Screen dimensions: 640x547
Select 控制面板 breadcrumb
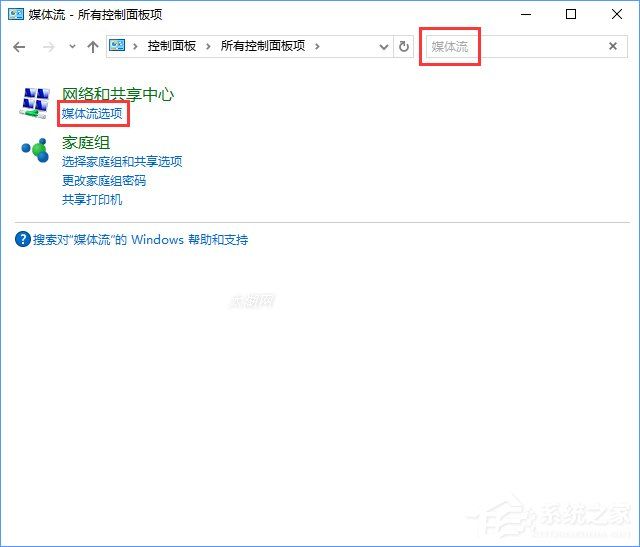coord(172,46)
